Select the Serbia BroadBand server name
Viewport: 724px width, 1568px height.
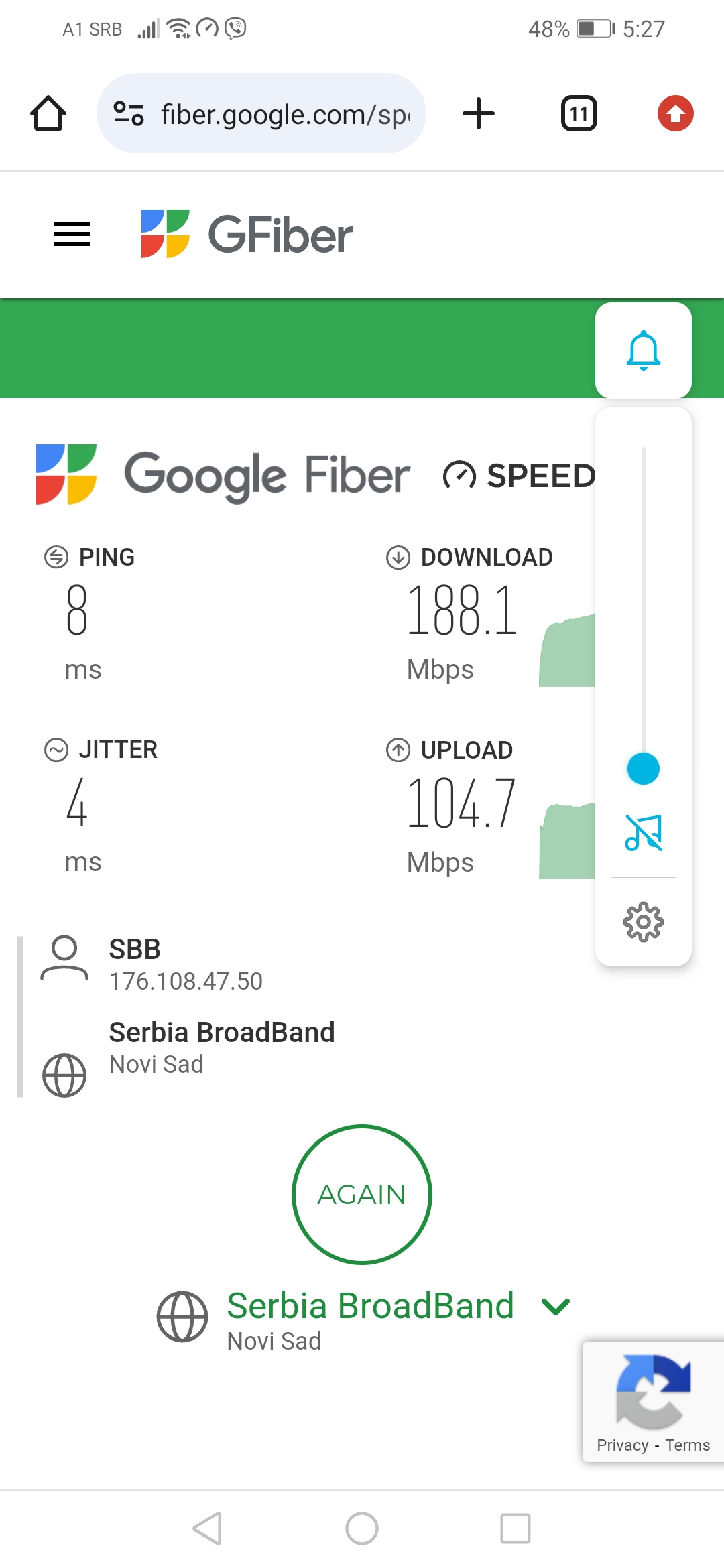coord(370,1306)
